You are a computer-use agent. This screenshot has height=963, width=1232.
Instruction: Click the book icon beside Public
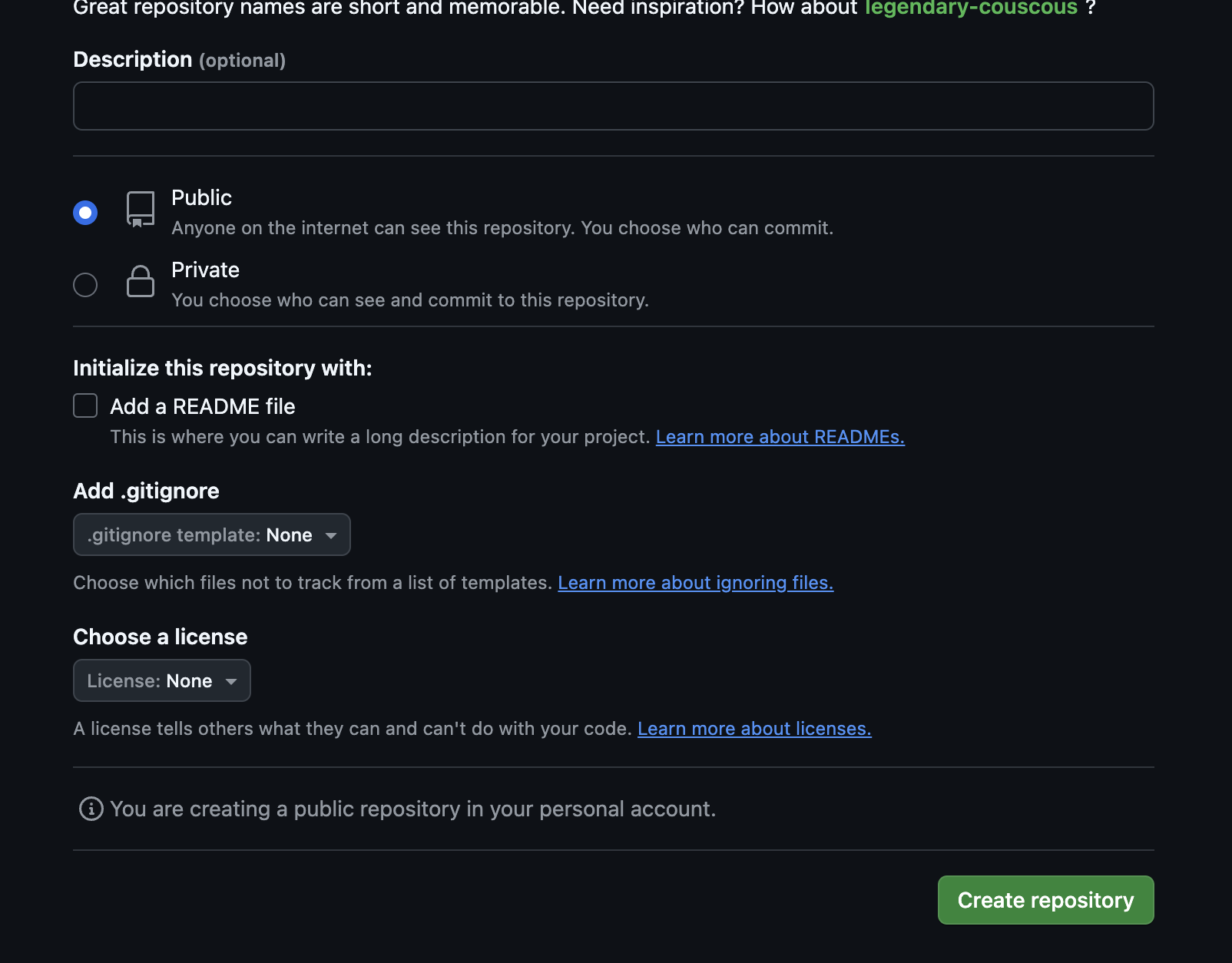tap(140, 209)
